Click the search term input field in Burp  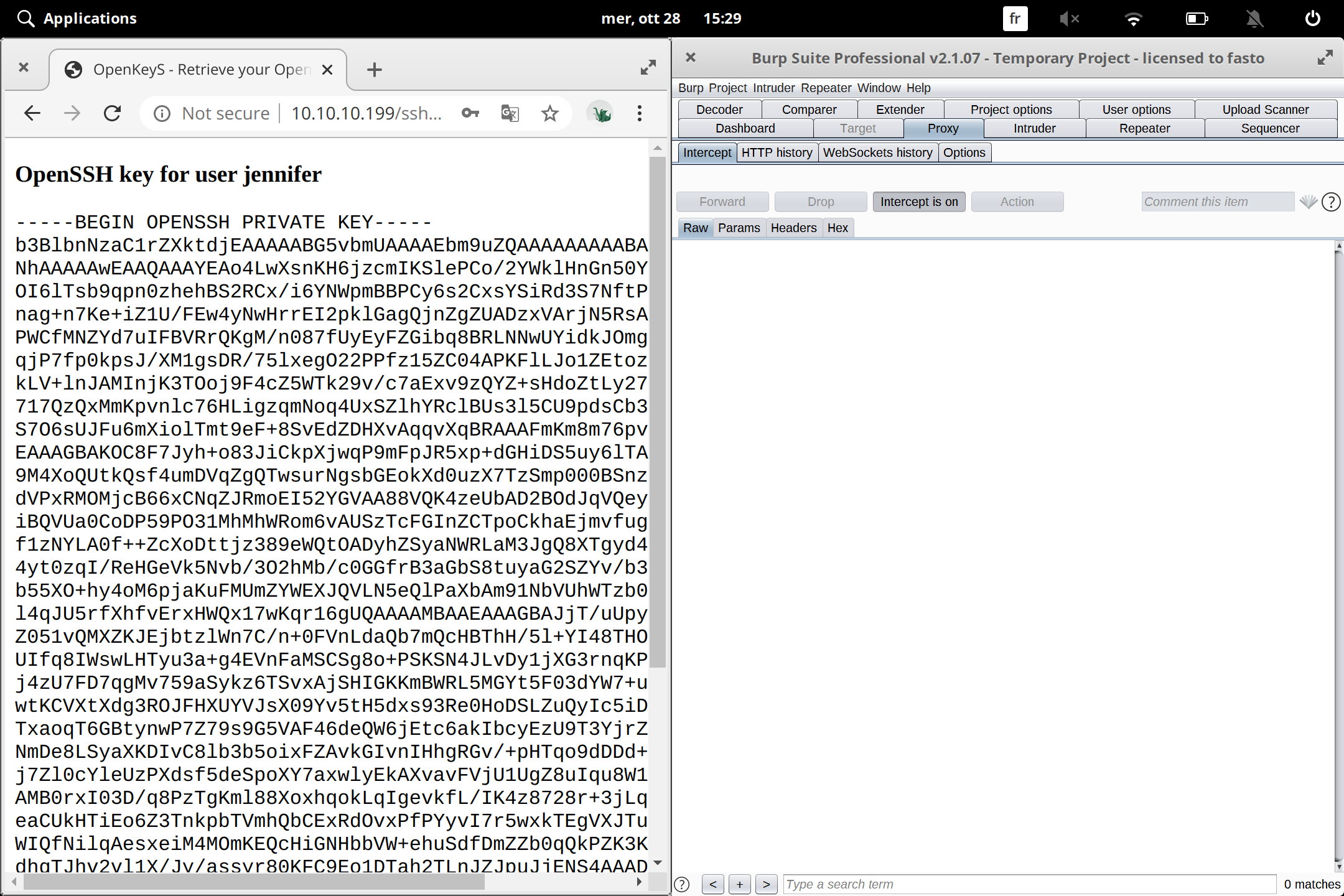[x=1027, y=884]
